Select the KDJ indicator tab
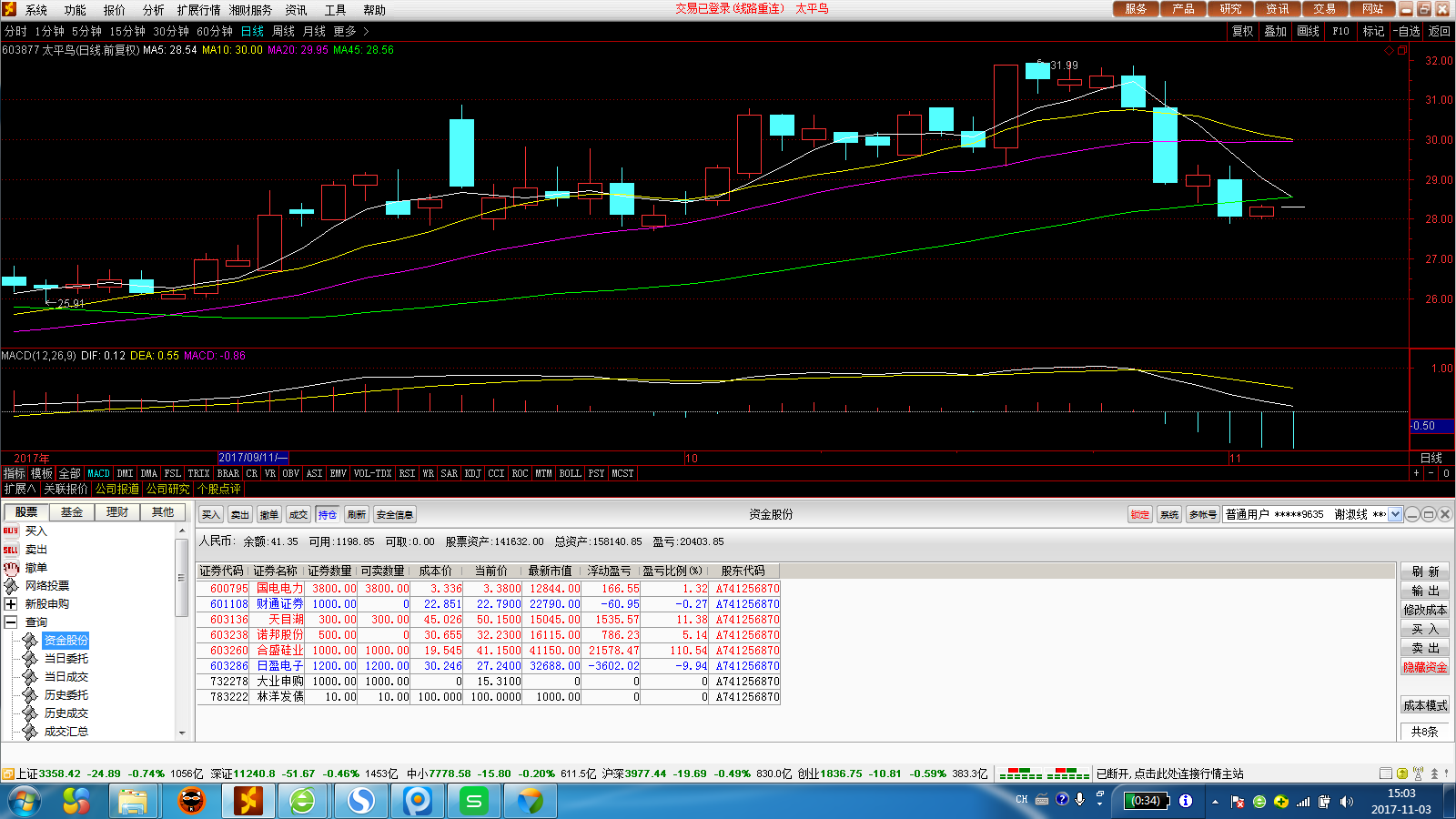1456x819 pixels. pos(473,473)
